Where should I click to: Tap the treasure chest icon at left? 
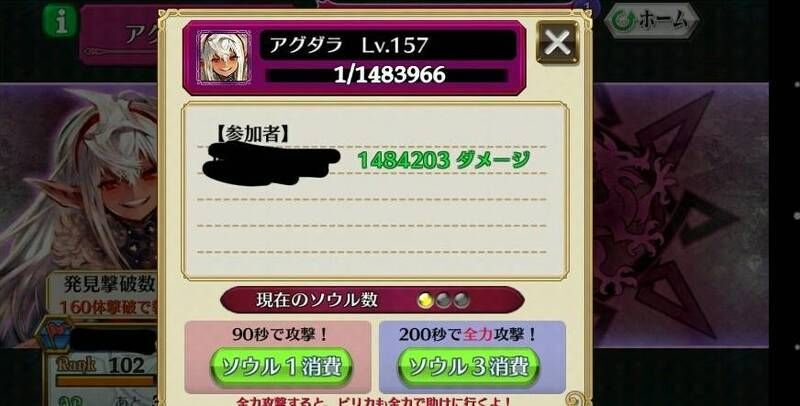54,334
